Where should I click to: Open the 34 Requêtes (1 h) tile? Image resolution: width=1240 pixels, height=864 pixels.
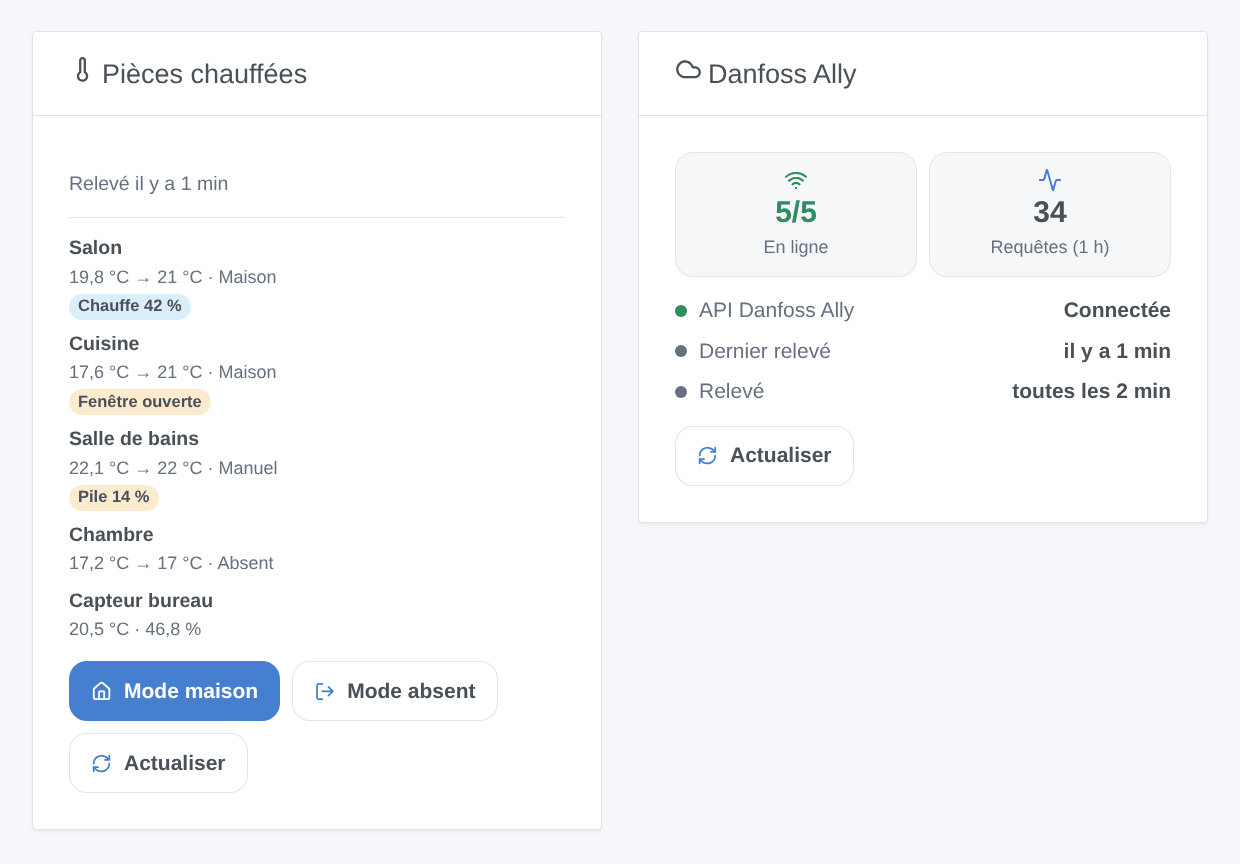[1050, 214]
